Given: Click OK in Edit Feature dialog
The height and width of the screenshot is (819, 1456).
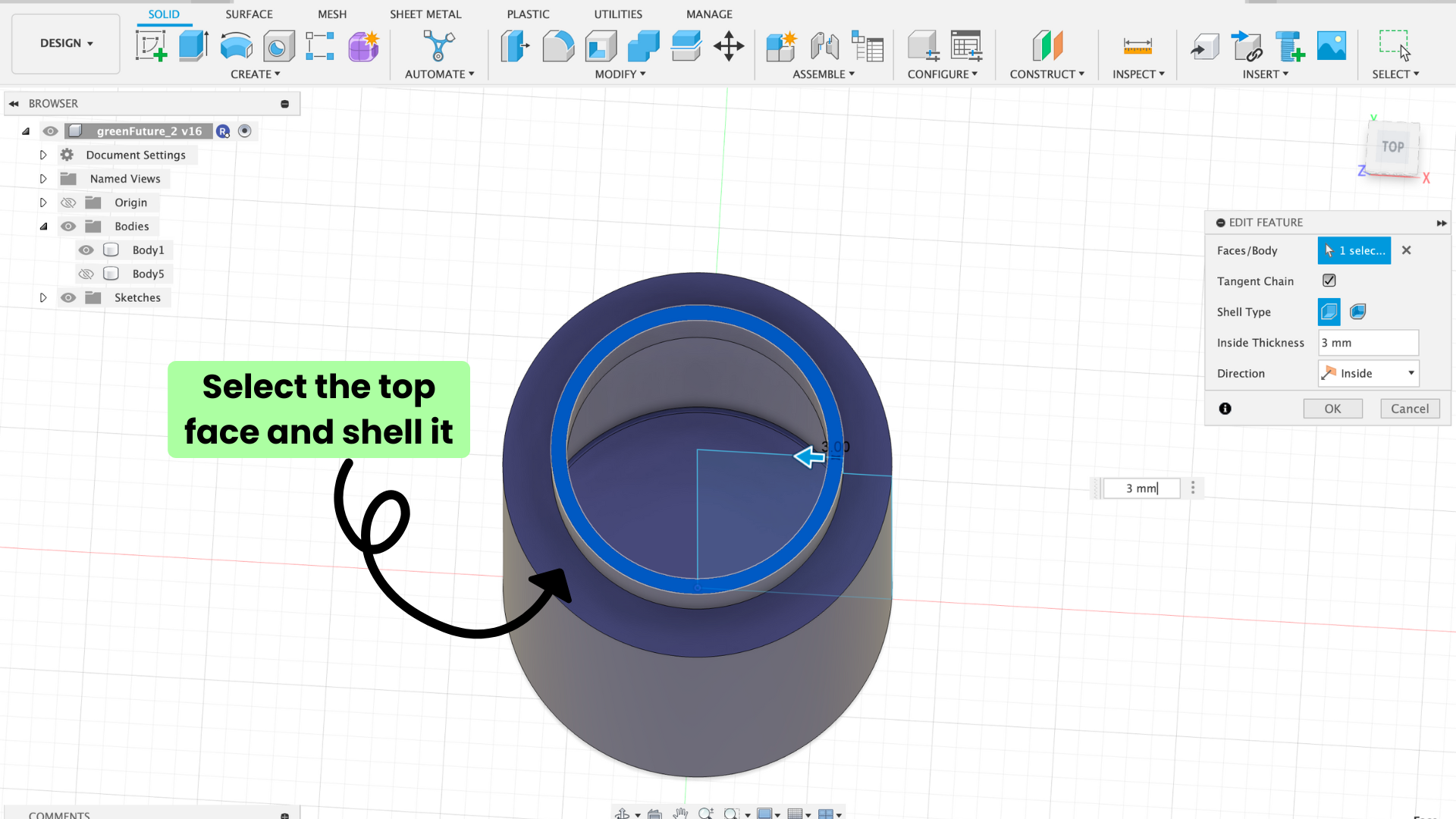Looking at the screenshot, I should [1332, 409].
